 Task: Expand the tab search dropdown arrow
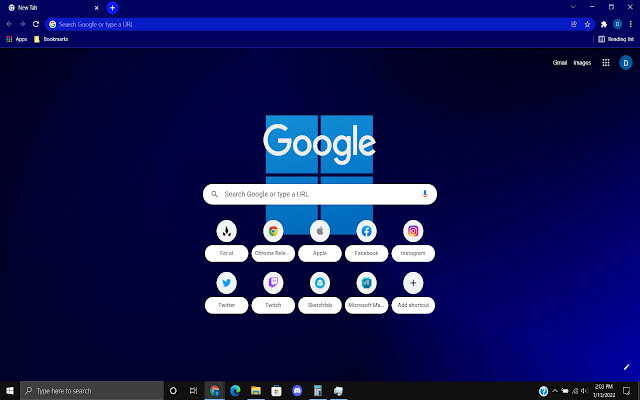[x=573, y=7]
